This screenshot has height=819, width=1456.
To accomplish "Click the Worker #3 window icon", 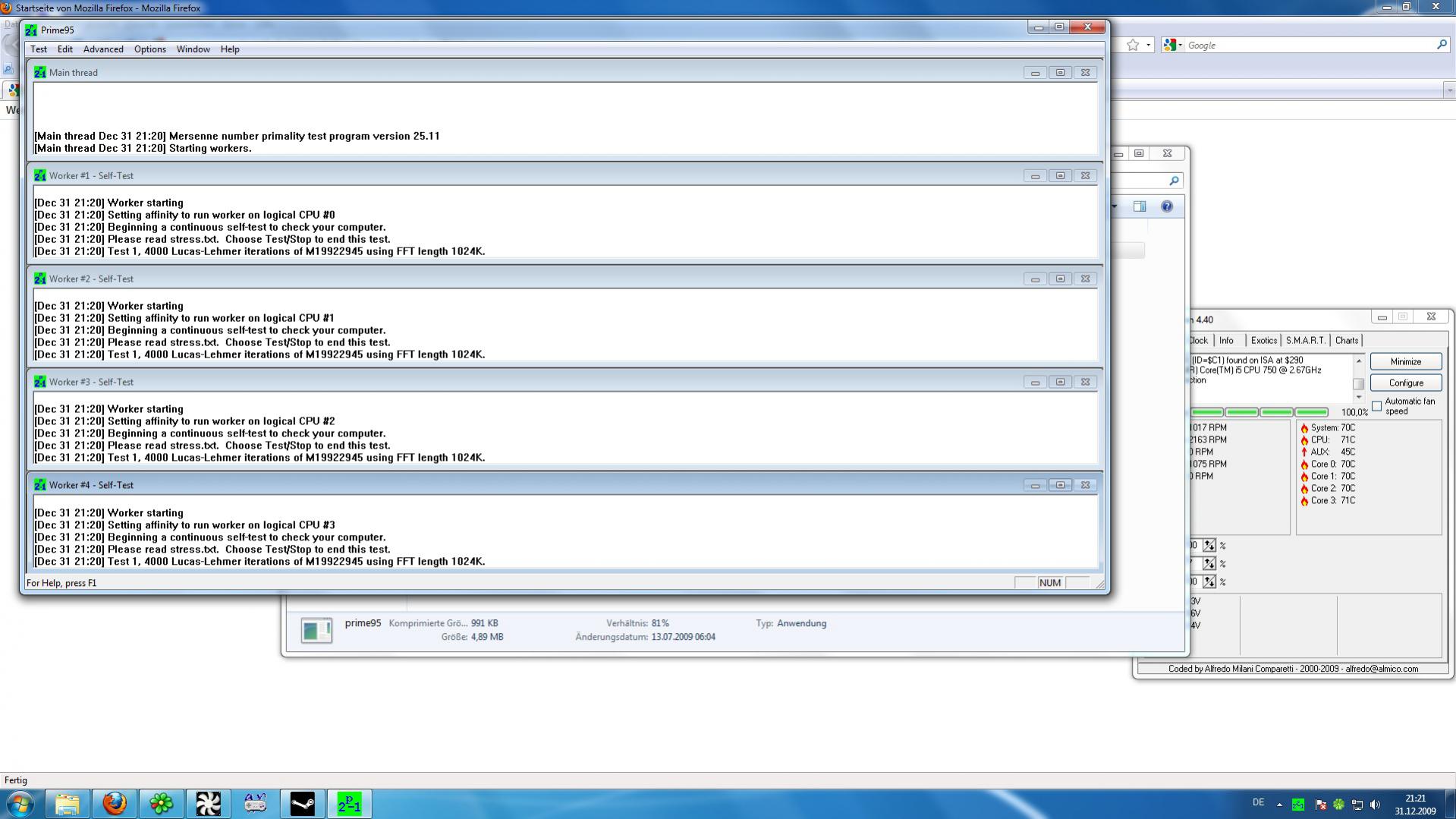I will 40,383.
